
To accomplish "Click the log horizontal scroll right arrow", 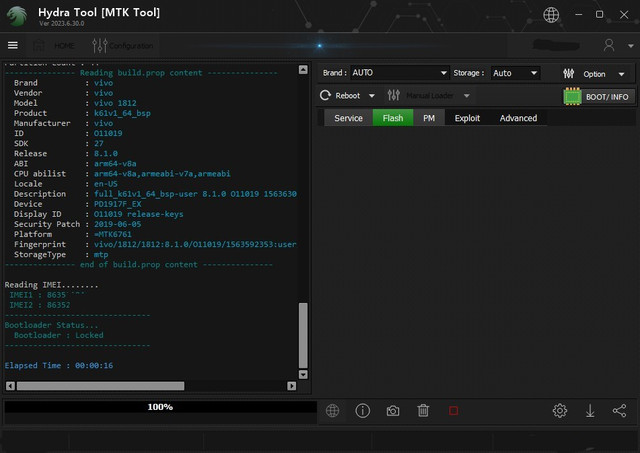I will click(291, 386).
